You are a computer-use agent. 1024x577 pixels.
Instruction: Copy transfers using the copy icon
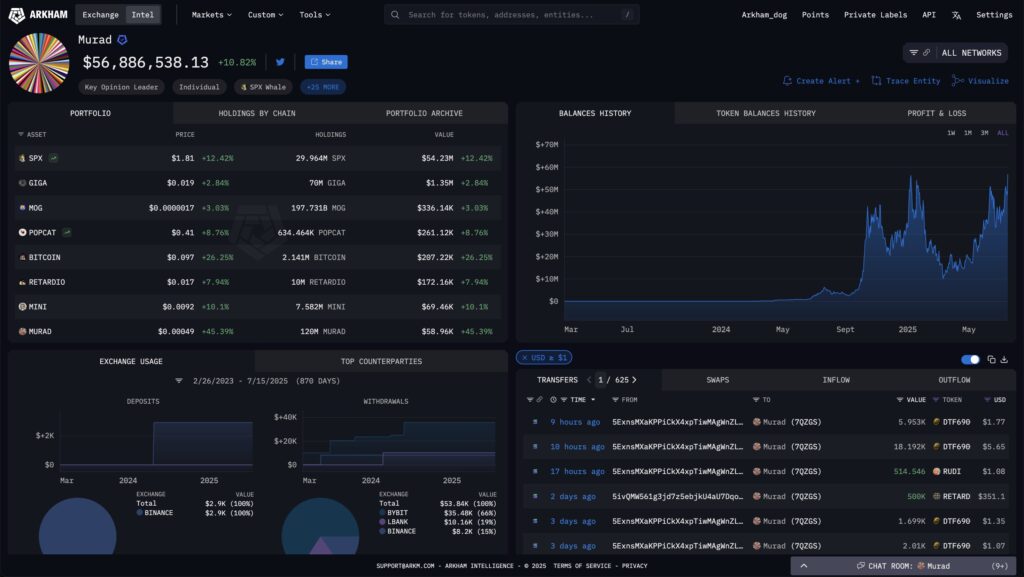(x=991, y=359)
